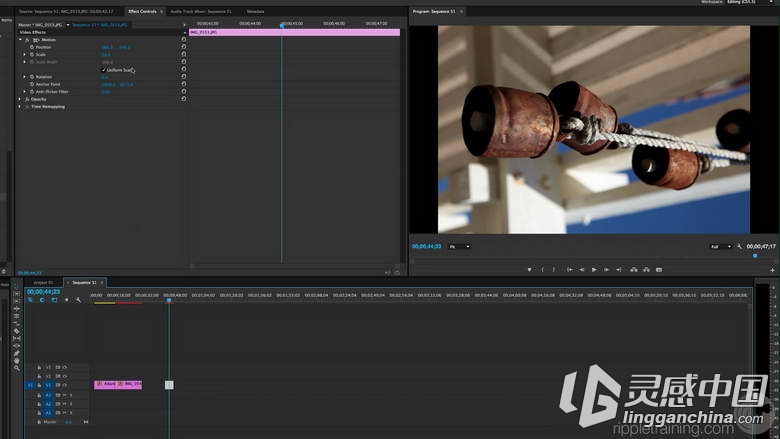Select the pink clip in the V1 track
Viewport: 780px width, 439px height.
coord(118,384)
